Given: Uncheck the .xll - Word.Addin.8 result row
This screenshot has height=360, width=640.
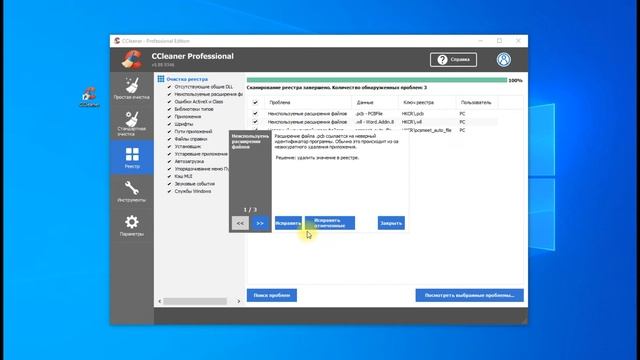Looking at the screenshot, I should 255,122.
